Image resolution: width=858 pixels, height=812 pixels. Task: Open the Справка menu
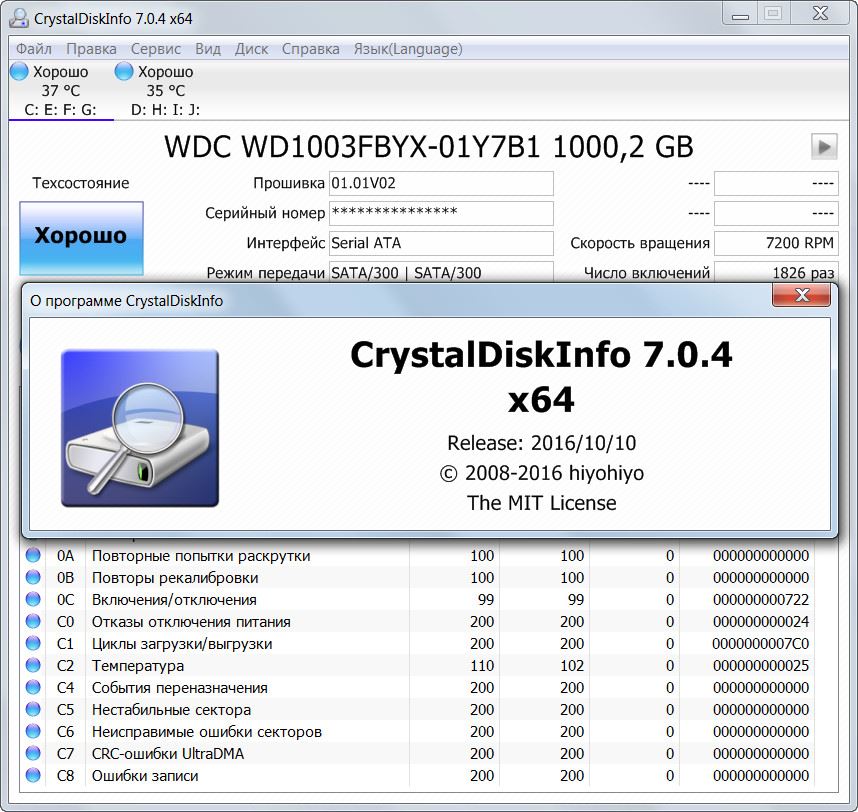point(310,49)
